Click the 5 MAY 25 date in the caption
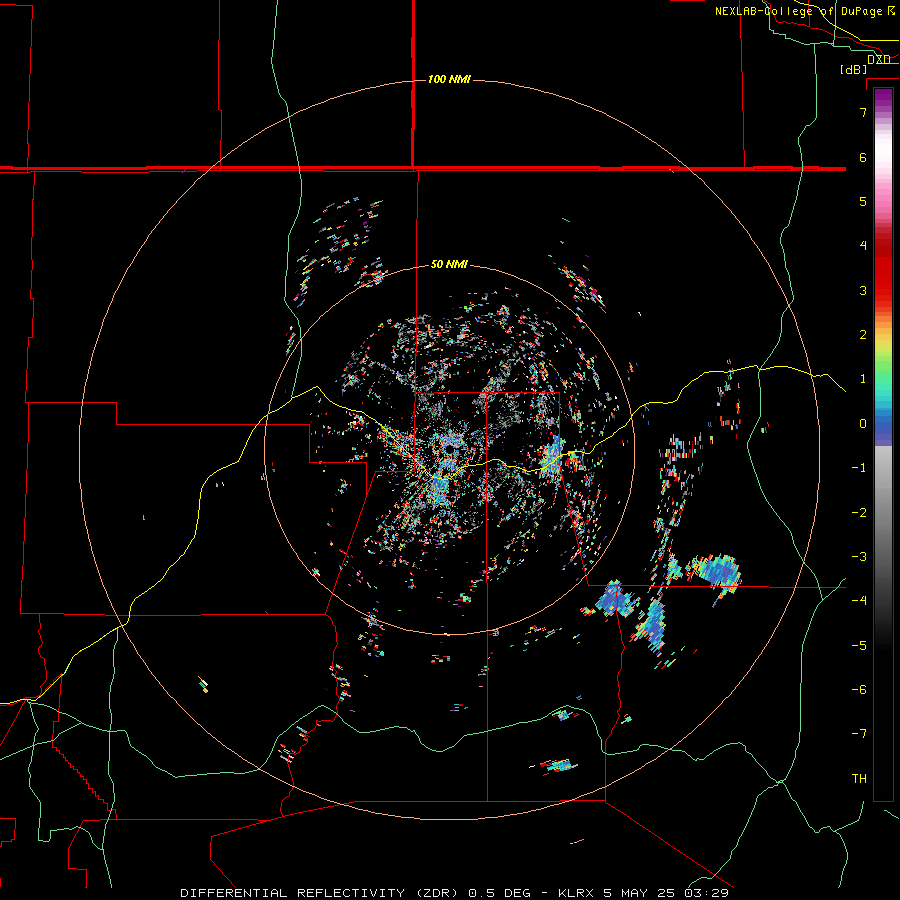This screenshot has height=900, width=900. click(x=641, y=893)
